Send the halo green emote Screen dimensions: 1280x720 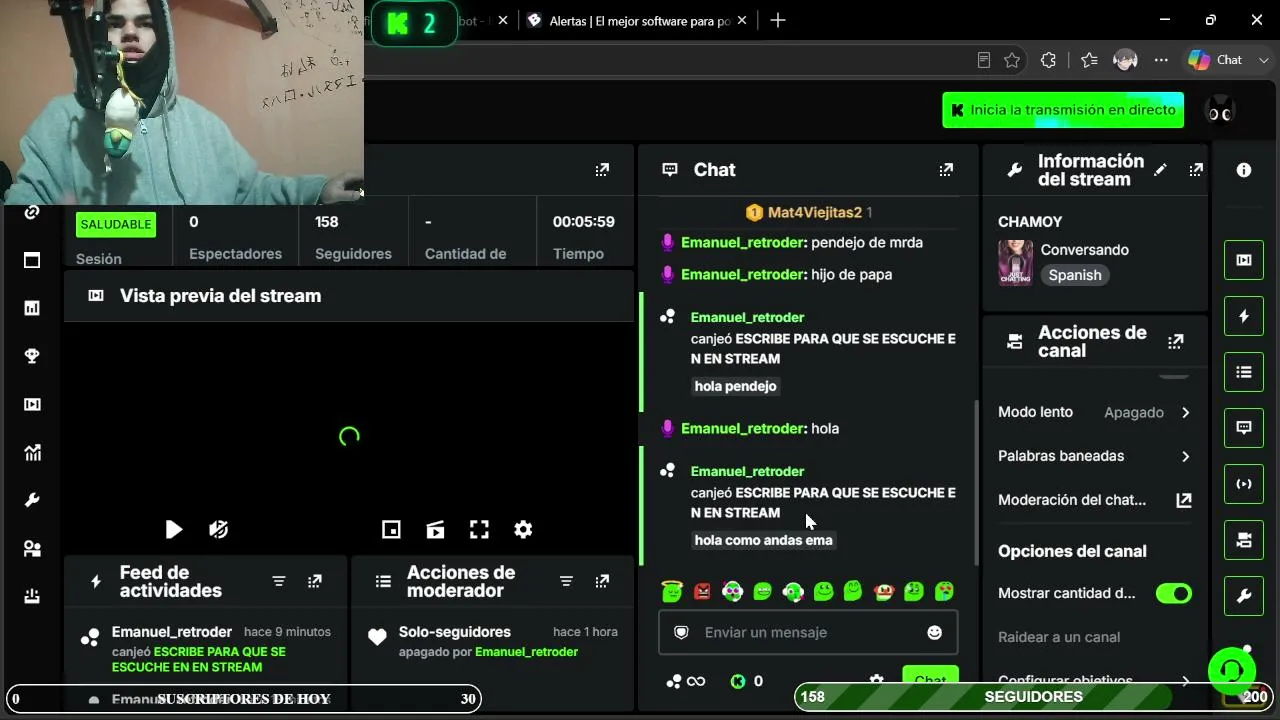tap(672, 592)
